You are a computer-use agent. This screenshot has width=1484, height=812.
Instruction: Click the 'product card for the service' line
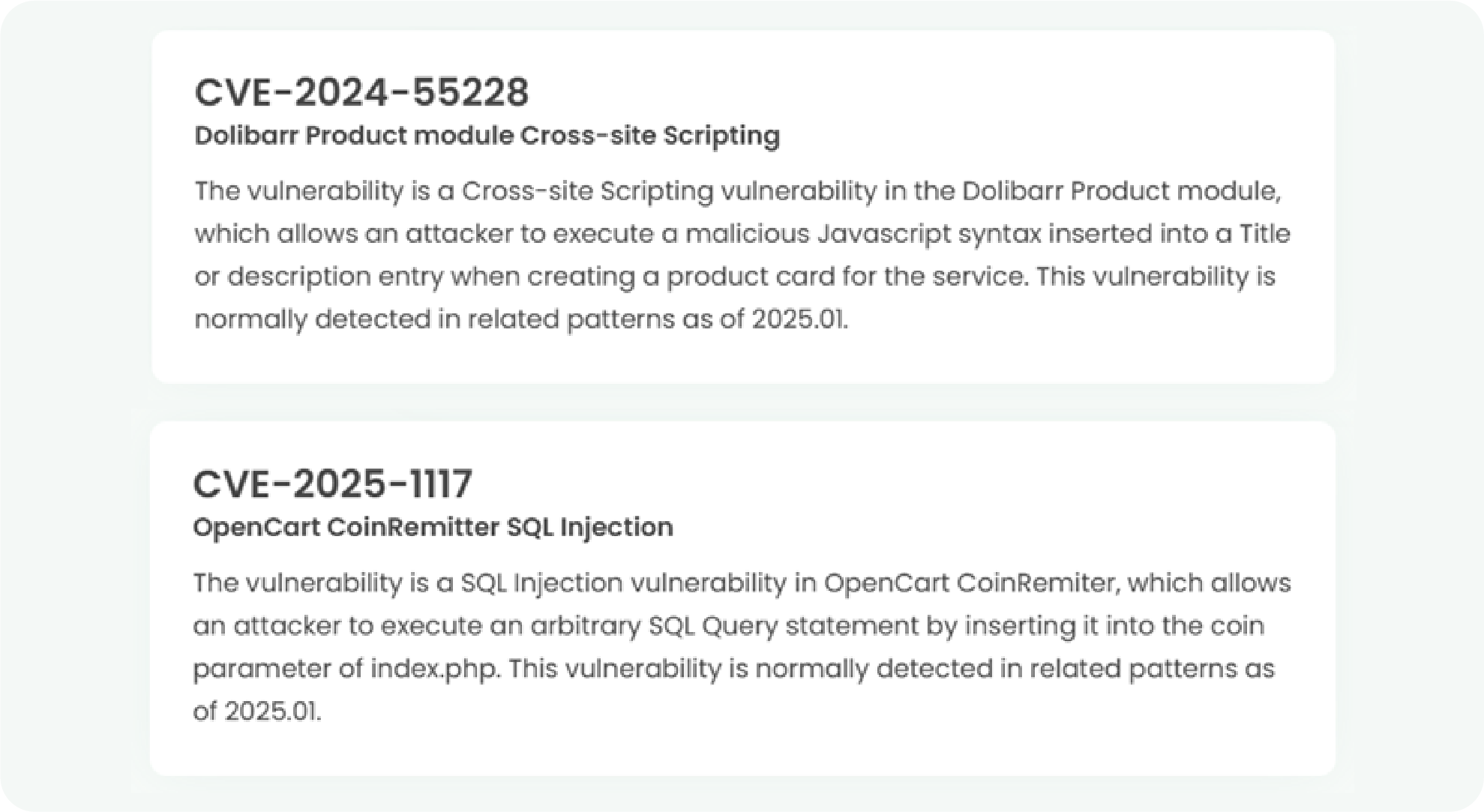coord(735,277)
